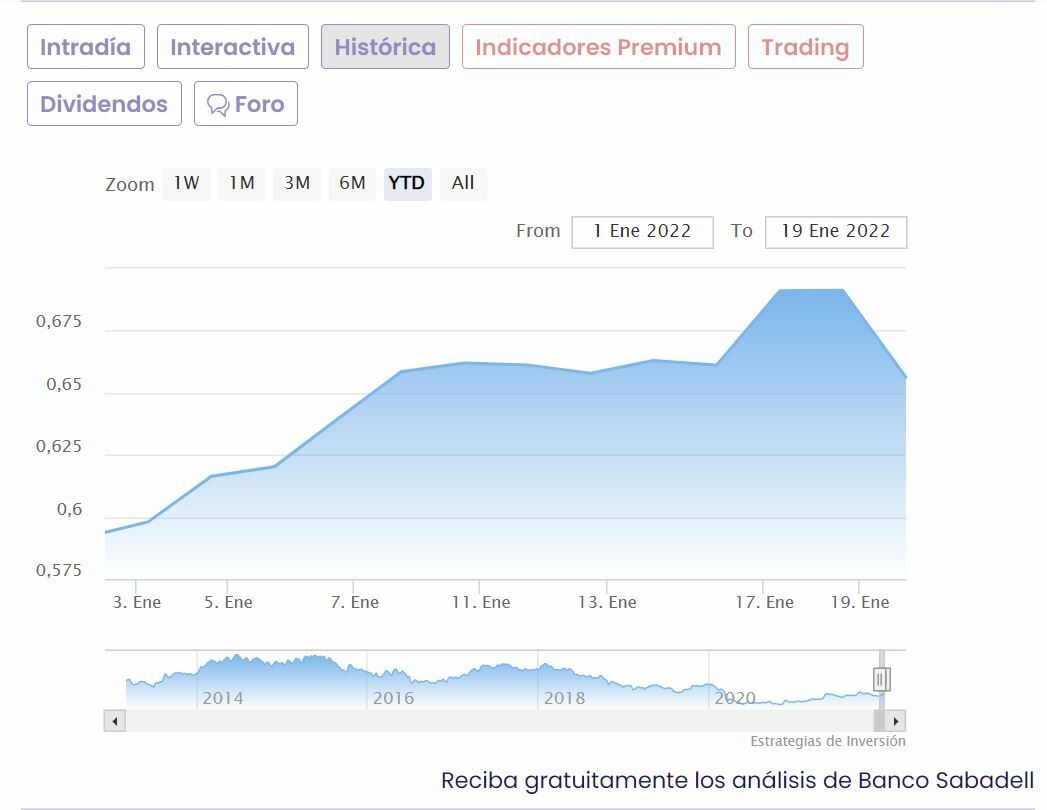Viewport: 1047px width, 810px height.
Task: Show All historical data range
Action: [x=463, y=184]
